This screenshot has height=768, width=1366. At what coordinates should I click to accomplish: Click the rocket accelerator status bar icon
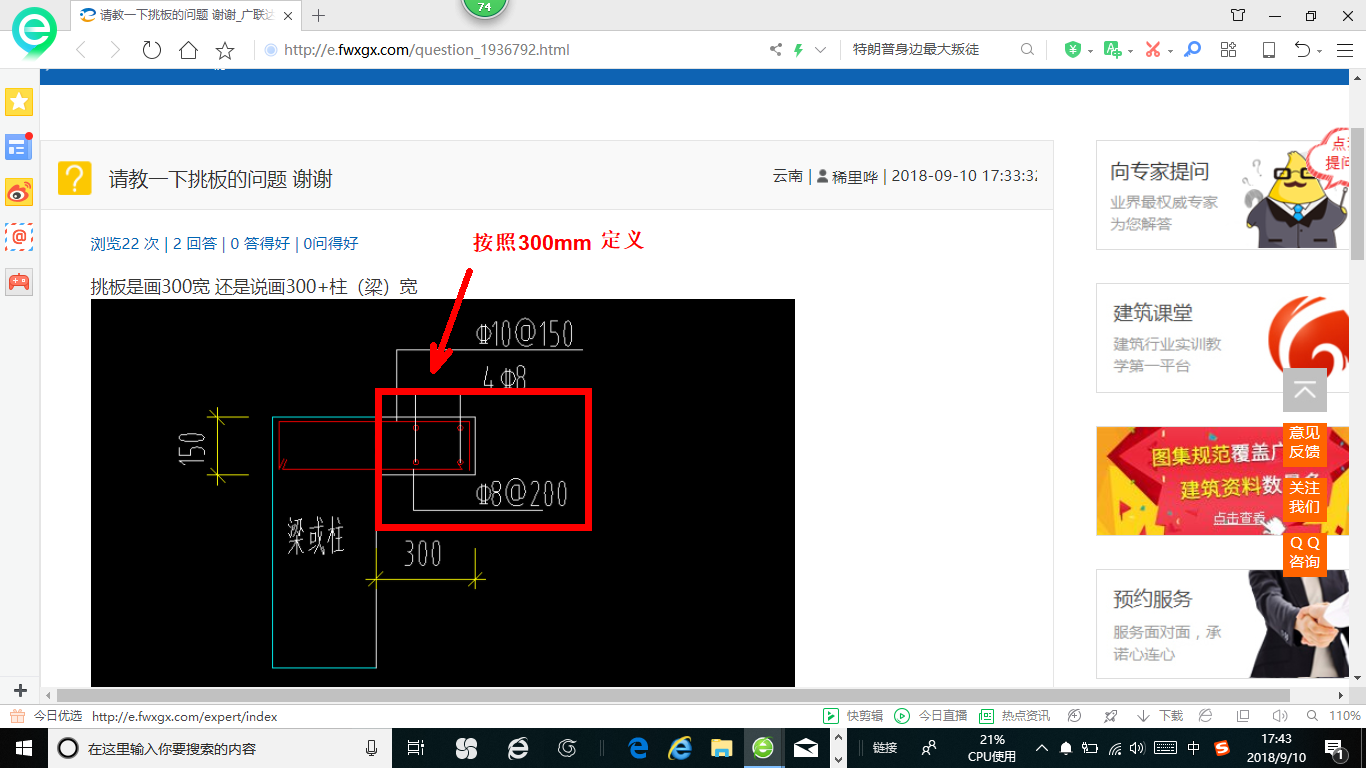pos(1110,716)
